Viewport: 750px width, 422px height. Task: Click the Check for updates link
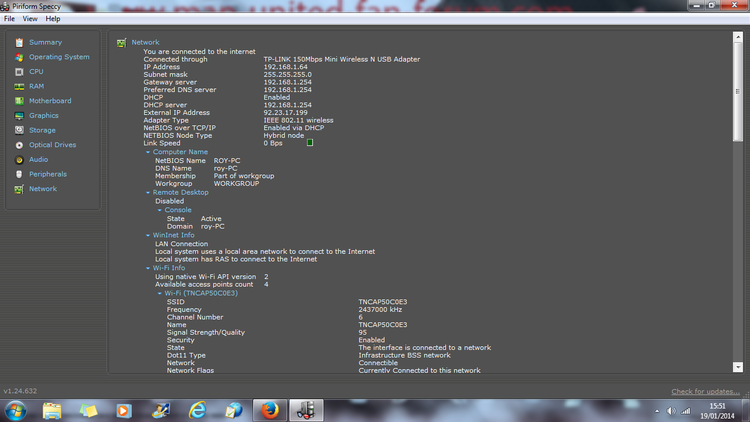point(707,391)
